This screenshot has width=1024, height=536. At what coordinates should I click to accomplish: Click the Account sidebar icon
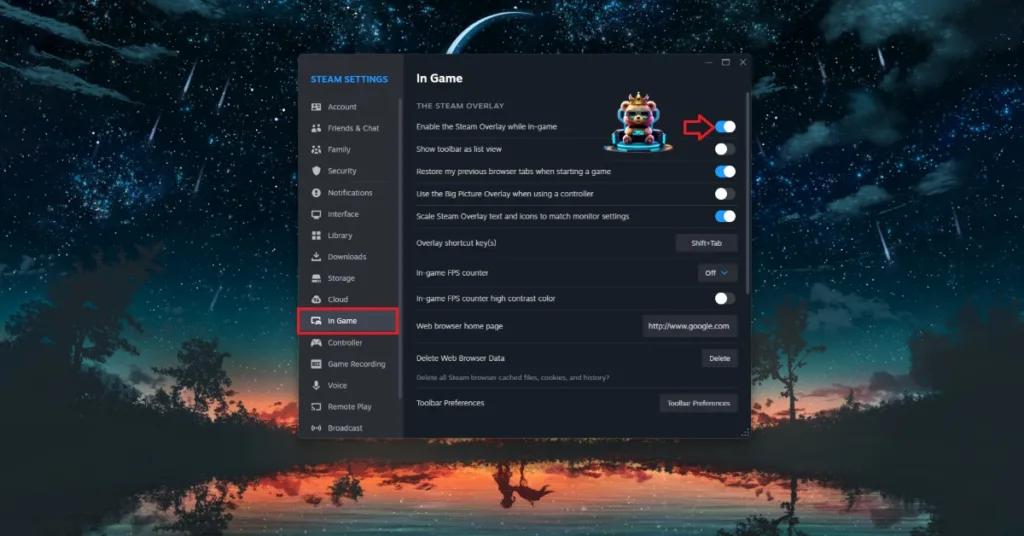tap(316, 106)
